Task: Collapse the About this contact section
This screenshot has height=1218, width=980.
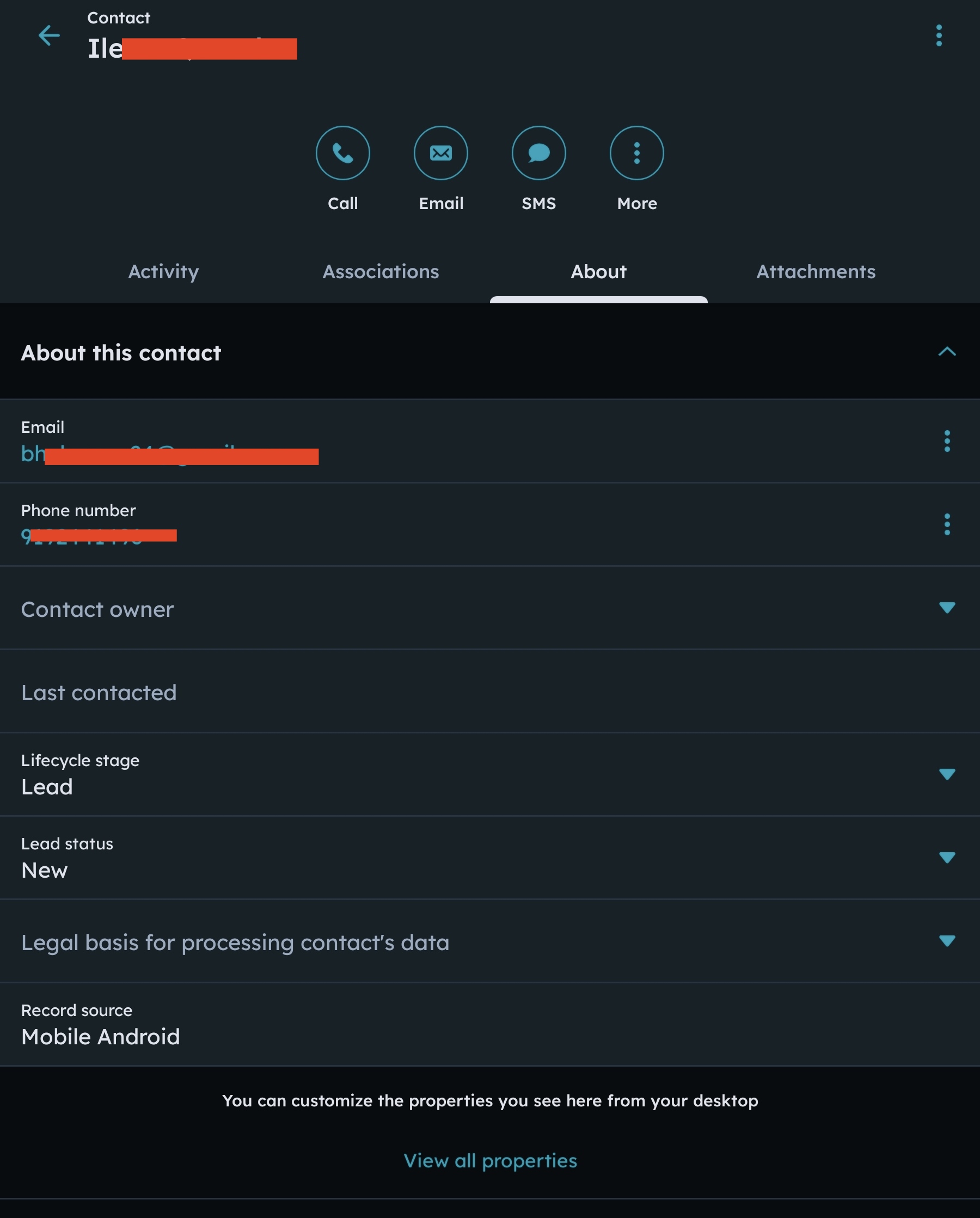Action: 947,352
